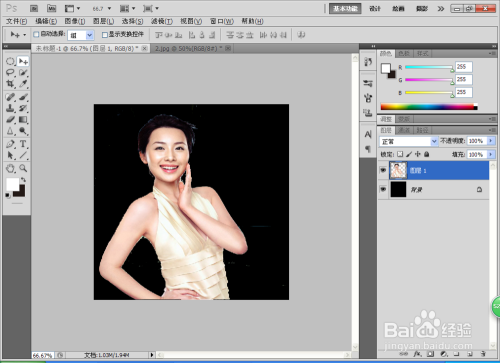Toggle the 自动选择 checkbox
Screen dimensions: 500x363
click(x=36, y=34)
